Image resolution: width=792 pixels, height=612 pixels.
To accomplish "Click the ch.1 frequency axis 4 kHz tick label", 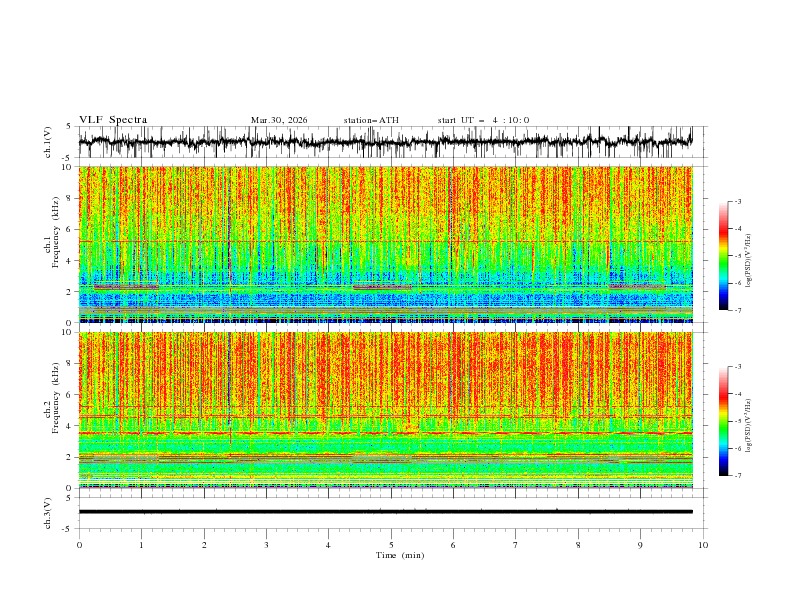I will [x=69, y=261].
